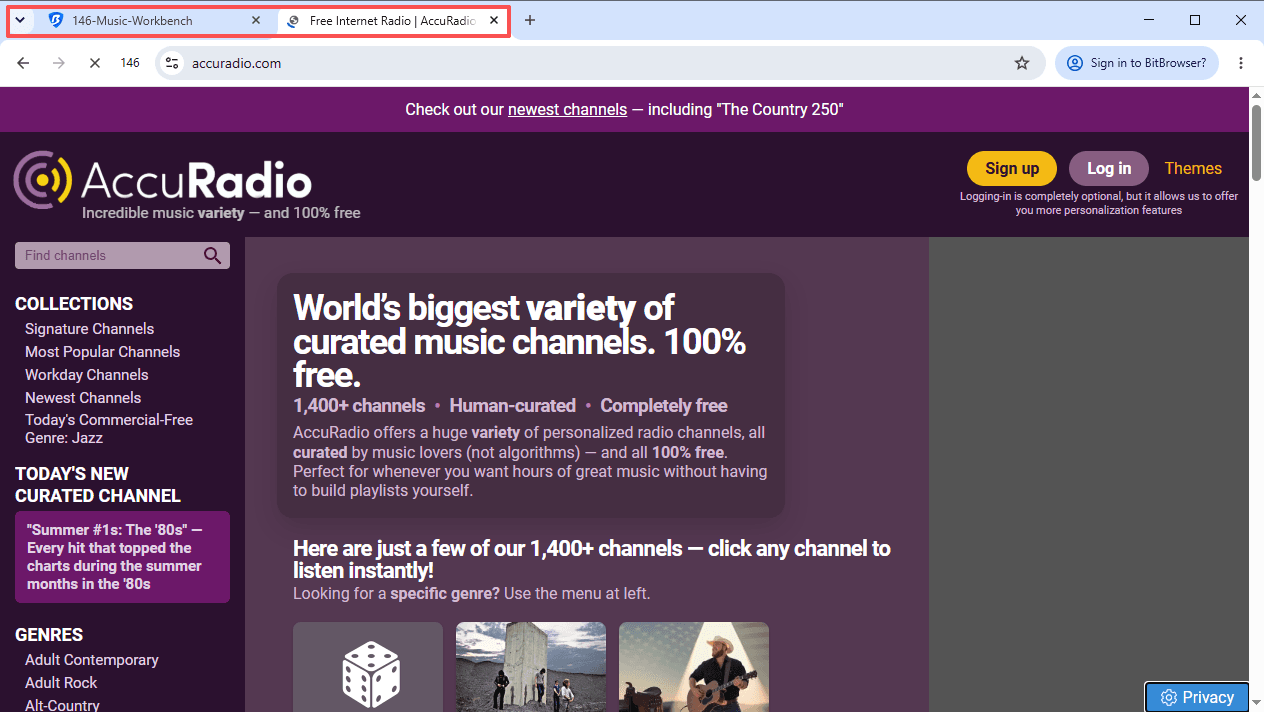This screenshot has width=1264, height=712.
Task: Open the Themes link
Action: coord(1193,168)
